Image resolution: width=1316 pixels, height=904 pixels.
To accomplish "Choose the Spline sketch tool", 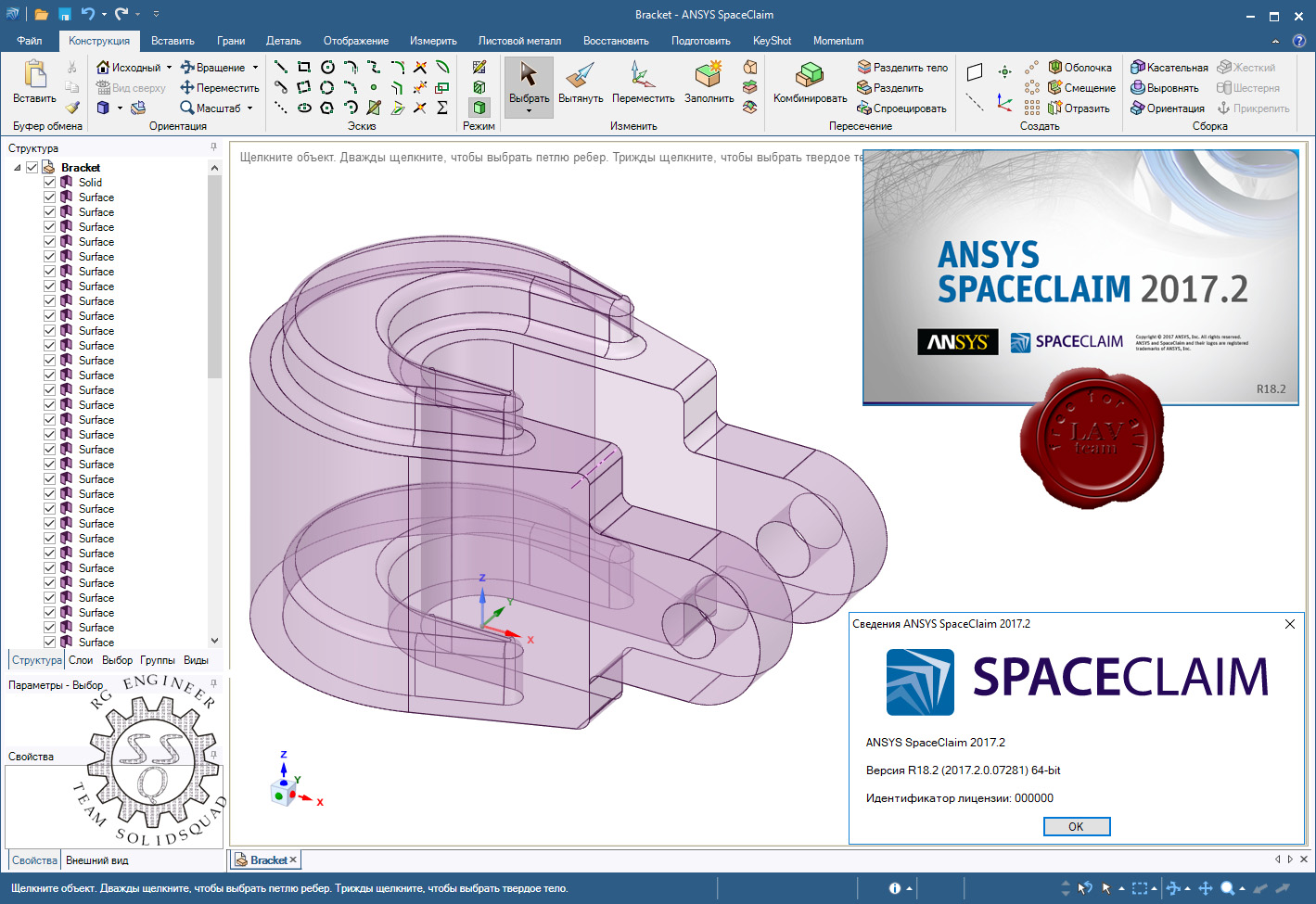I will point(374,67).
